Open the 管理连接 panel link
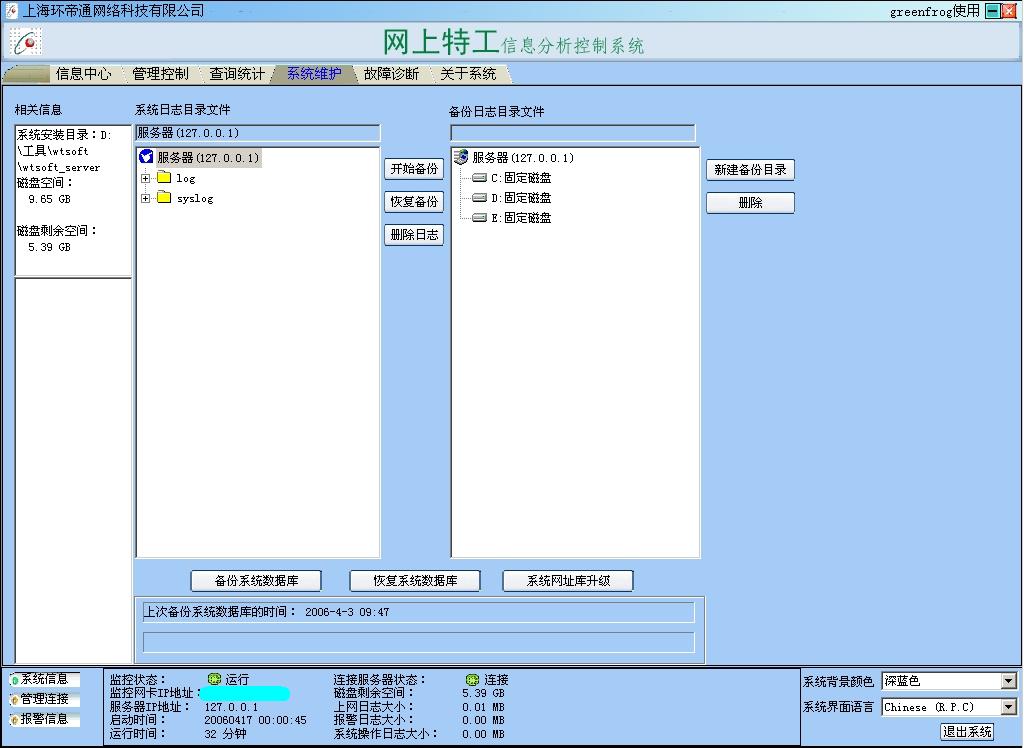 44,699
